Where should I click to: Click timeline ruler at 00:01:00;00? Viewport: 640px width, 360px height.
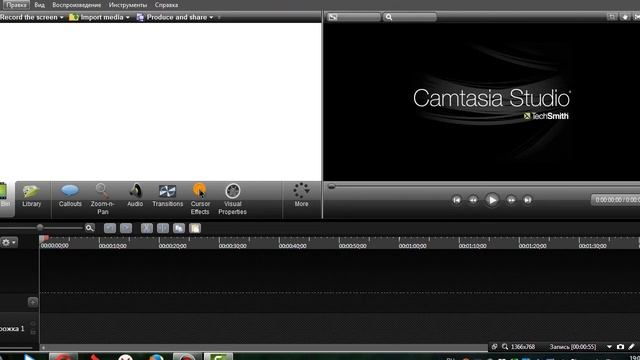point(413,246)
